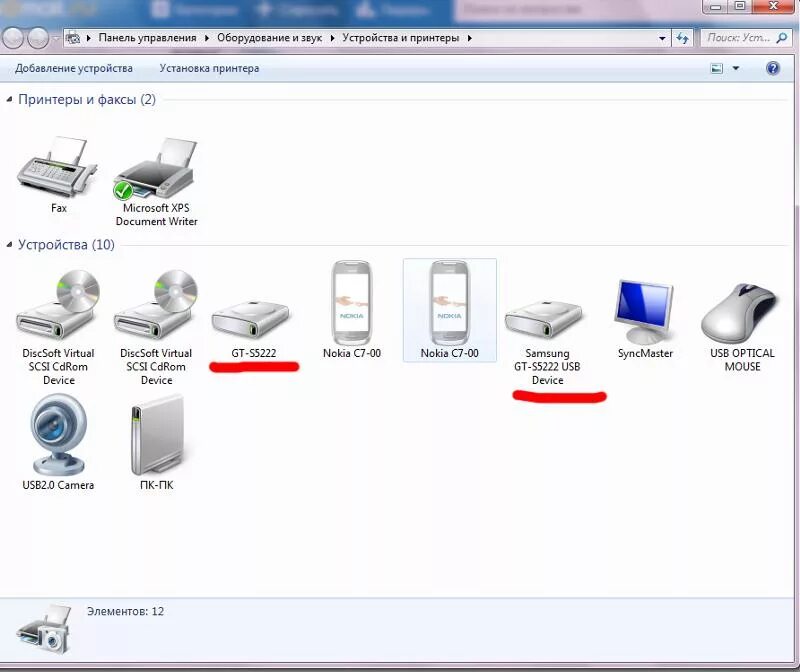Click the GT-S5222 label text
Image resolution: width=800 pixels, height=672 pixels.
(x=254, y=353)
